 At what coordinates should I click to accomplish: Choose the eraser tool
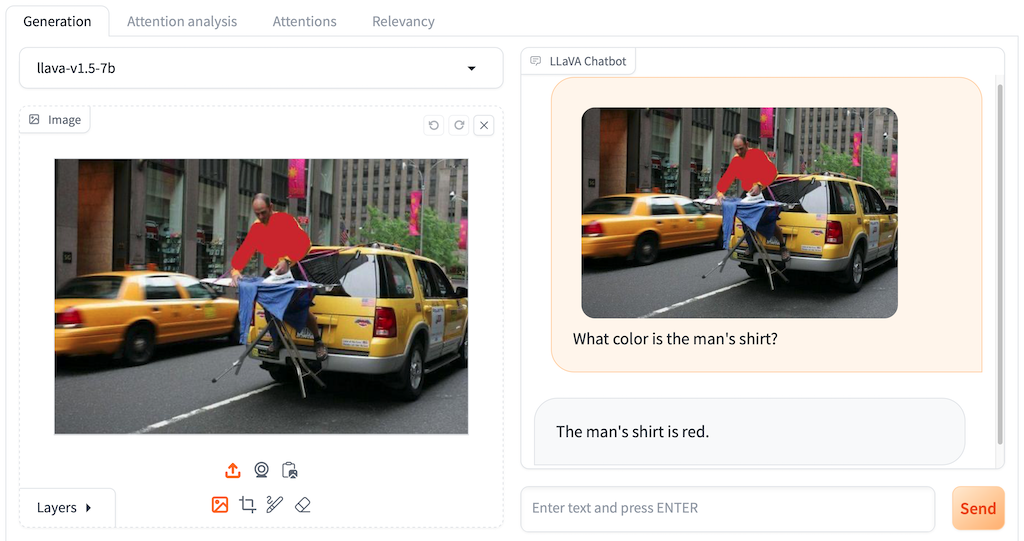[303, 505]
